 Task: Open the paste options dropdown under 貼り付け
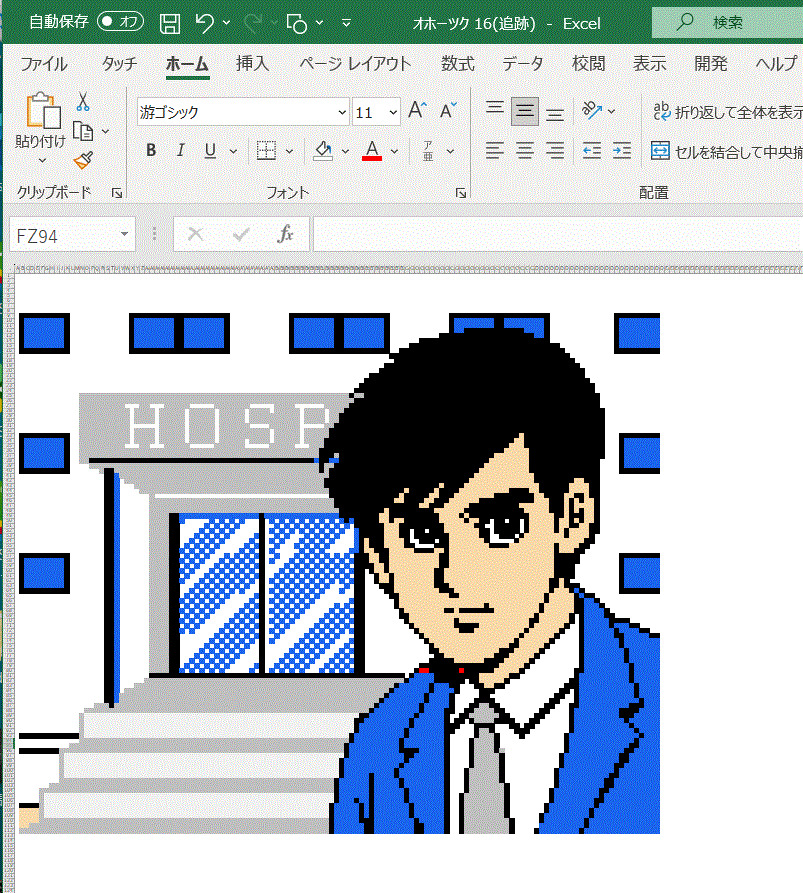click(x=42, y=161)
